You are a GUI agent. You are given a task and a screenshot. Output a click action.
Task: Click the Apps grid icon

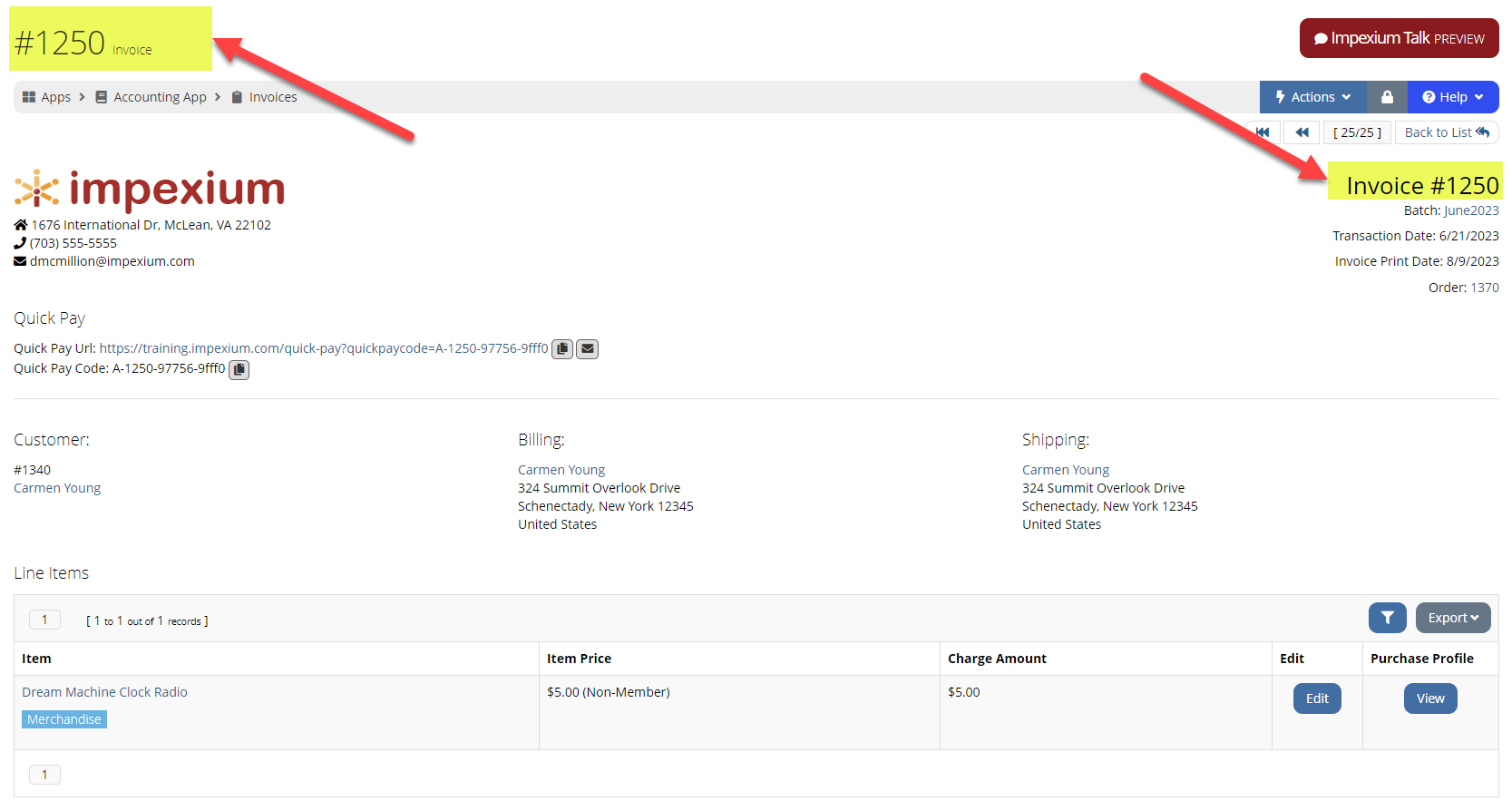click(29, 97)
